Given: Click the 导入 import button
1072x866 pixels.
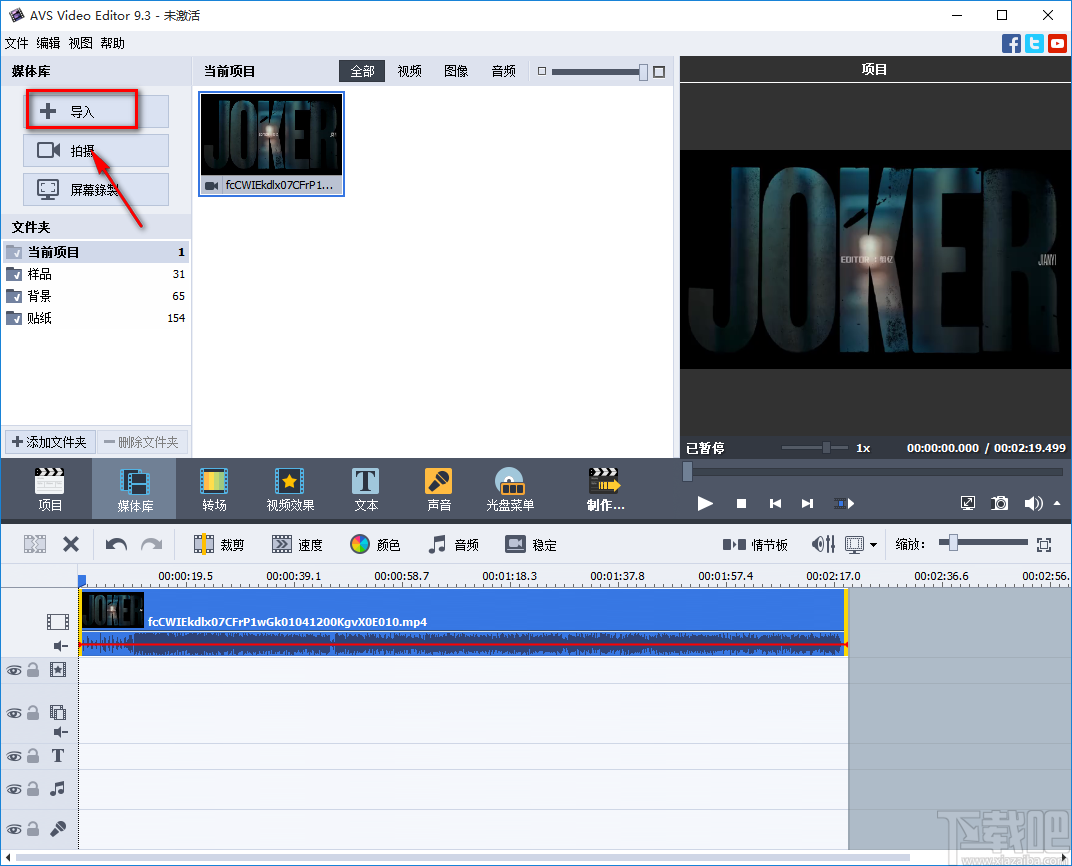Looking at the screenshot, I should [96, 111].
